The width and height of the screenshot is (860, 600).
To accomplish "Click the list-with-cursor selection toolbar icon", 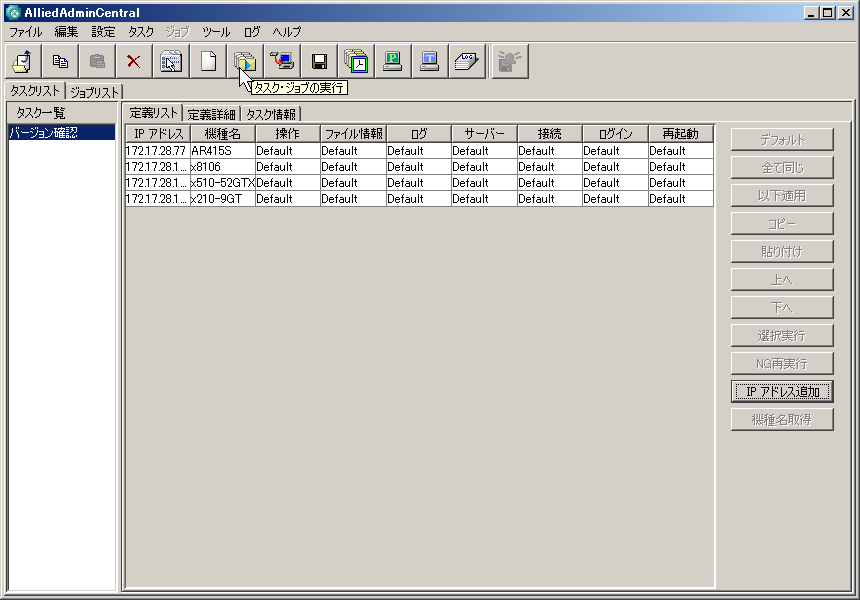I will pyautogui.click(x=171, y=61).
